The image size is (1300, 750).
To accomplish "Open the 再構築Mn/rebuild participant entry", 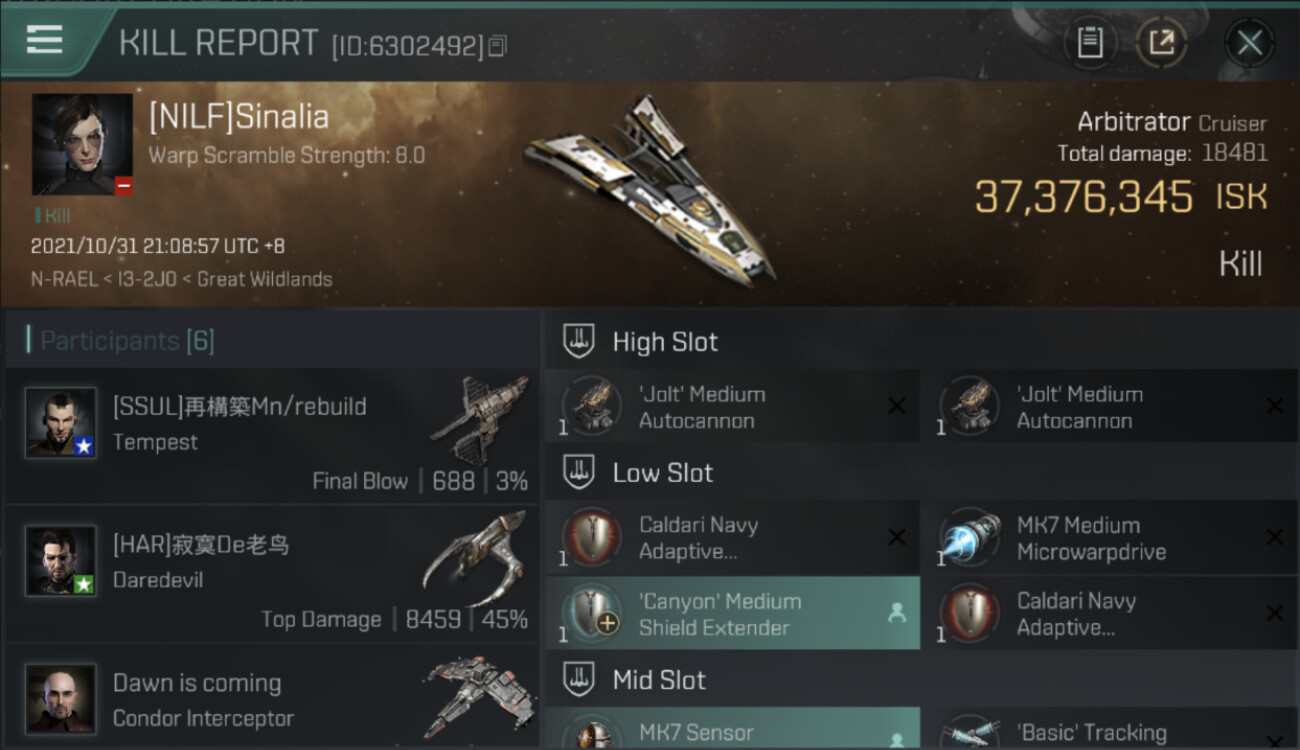I will coord(272,436).
